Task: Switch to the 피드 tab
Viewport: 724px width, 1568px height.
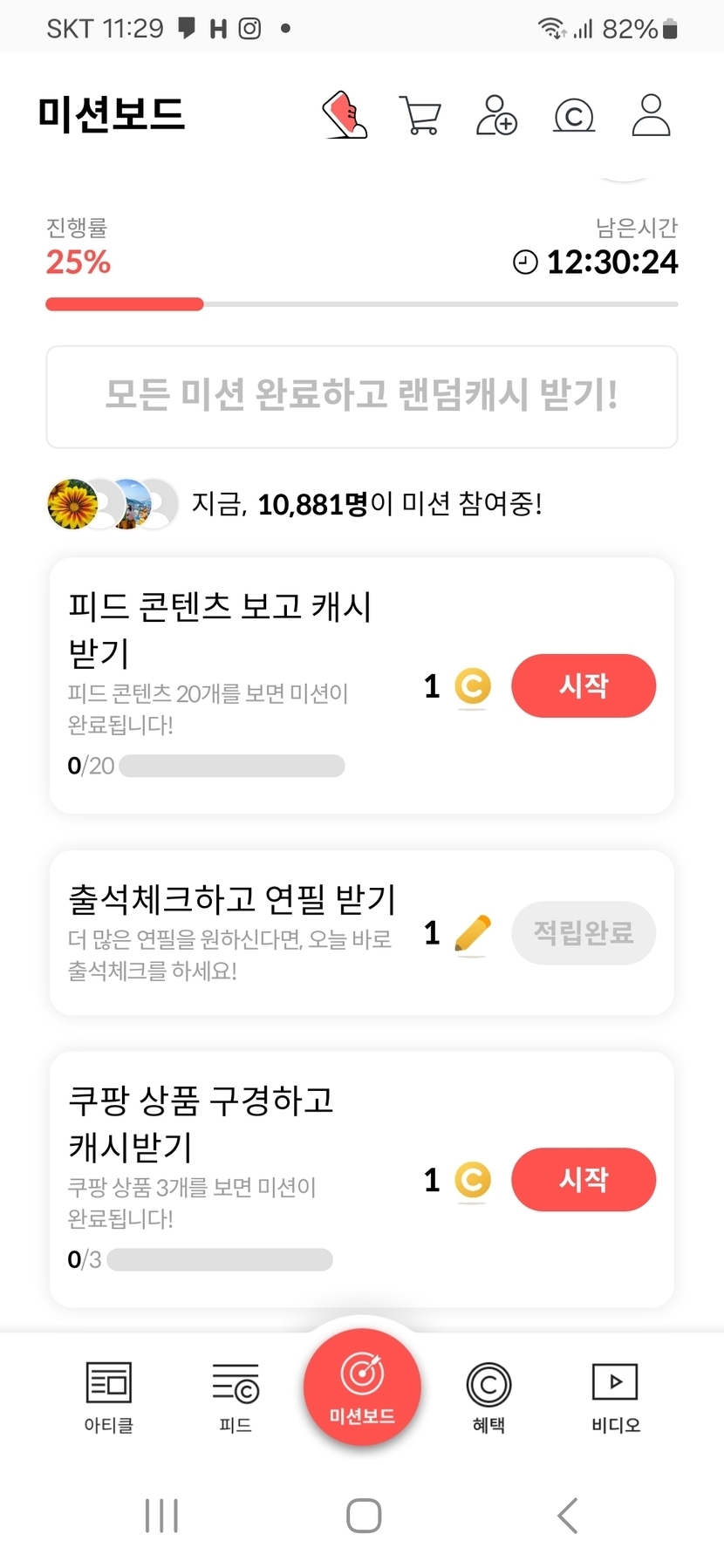Action: coord(236,1397)
